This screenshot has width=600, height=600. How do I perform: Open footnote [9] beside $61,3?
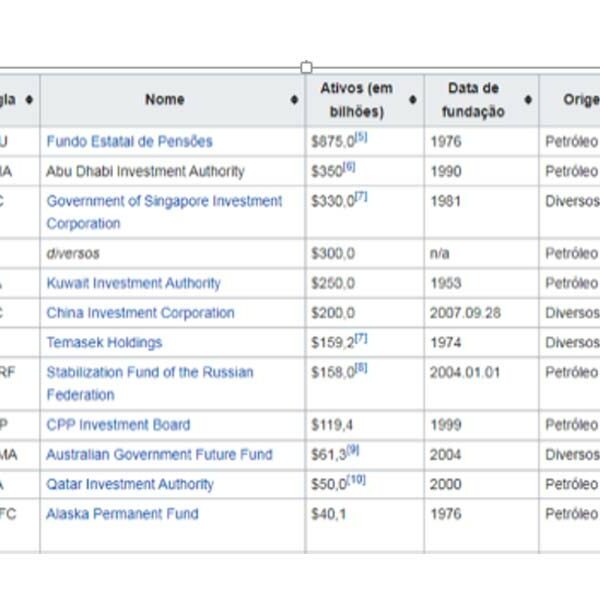(x=353, y=450)
